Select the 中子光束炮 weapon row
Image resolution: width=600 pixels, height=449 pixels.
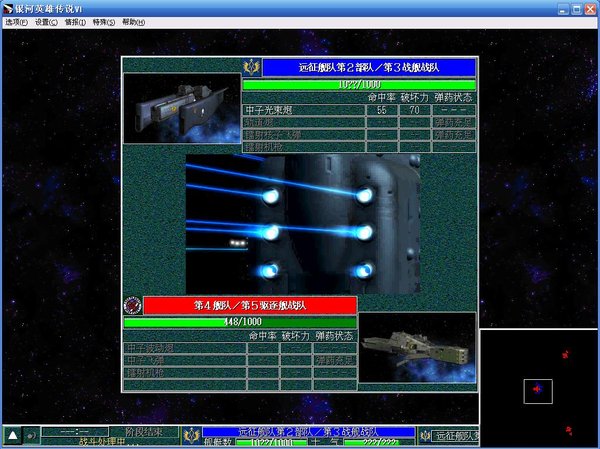click(359, 110)
